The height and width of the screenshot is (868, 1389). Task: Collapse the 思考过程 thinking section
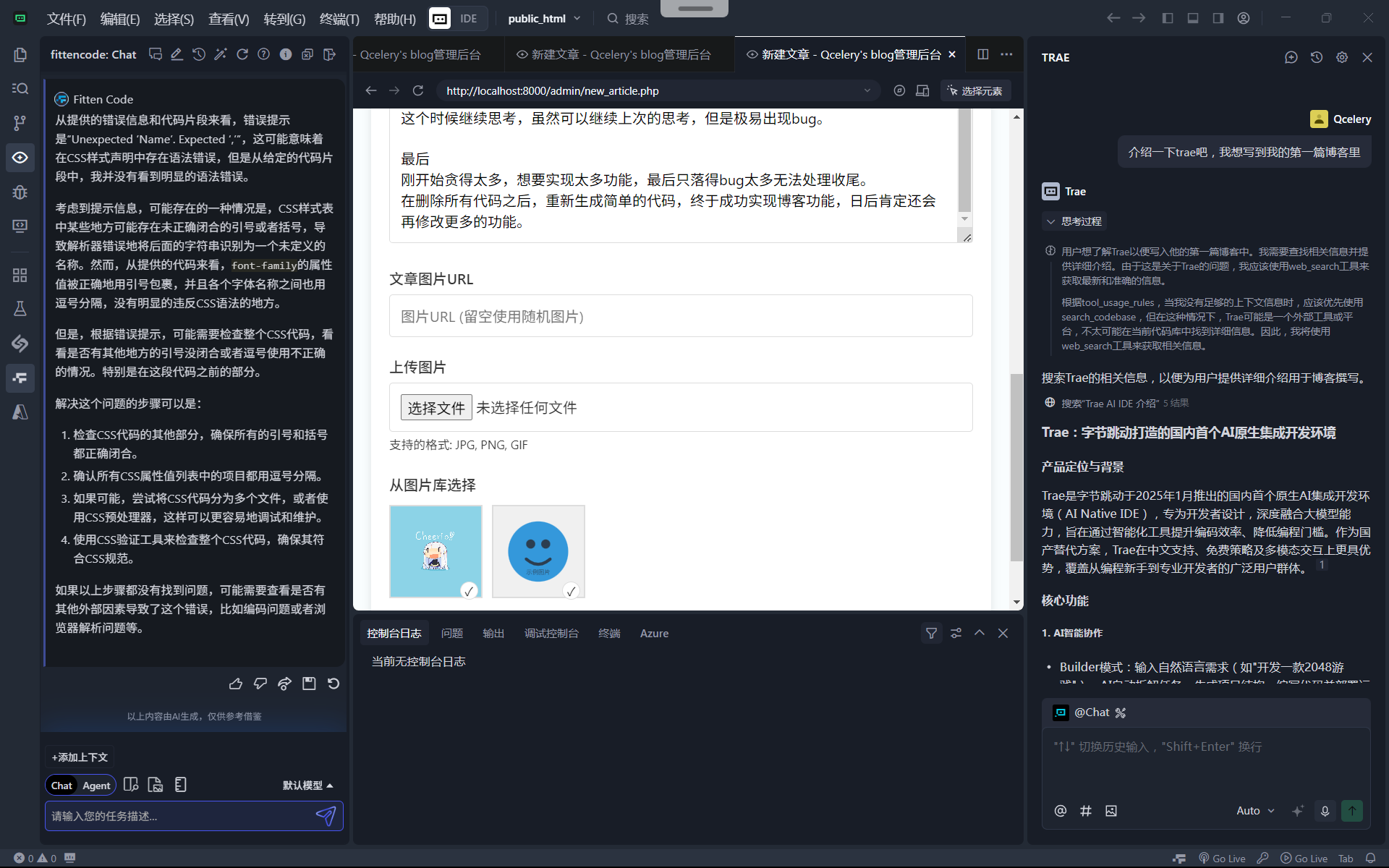pyautogui.click(x=1074, y=221)
